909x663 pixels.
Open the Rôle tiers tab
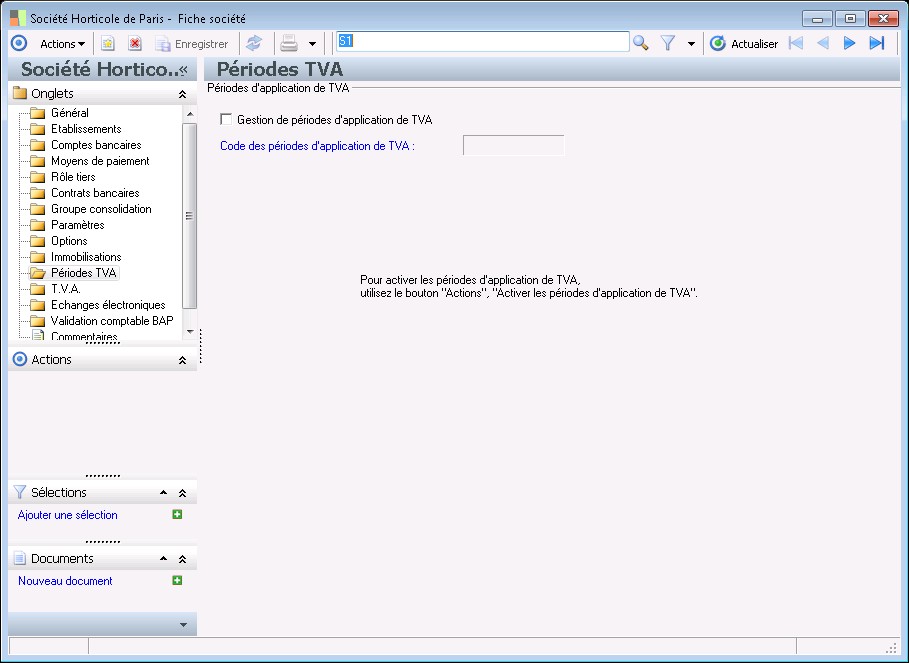tap(73, 177)
